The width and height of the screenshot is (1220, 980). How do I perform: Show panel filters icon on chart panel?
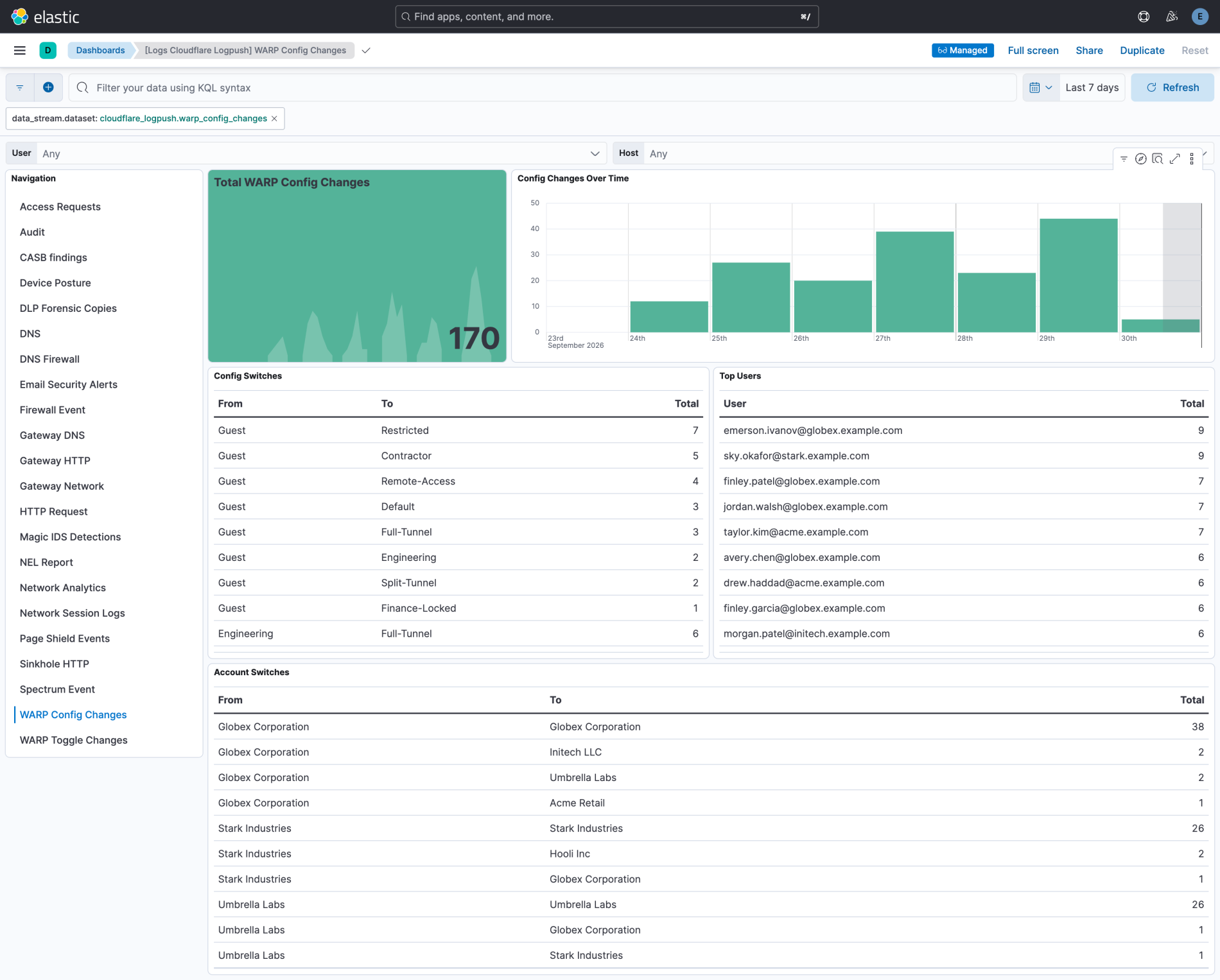[x=1124, y=159]
